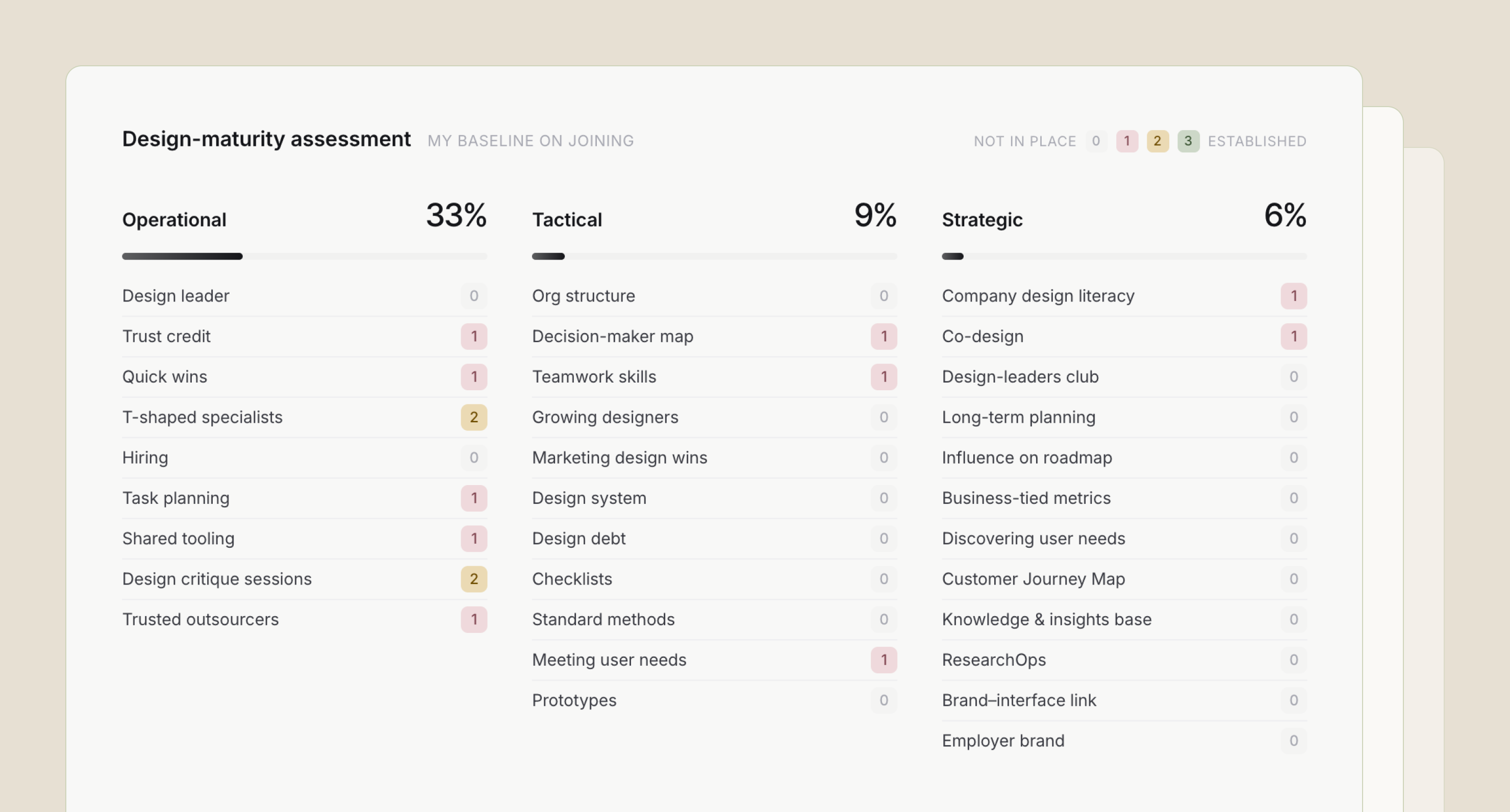Screen dimensions: 1510x812
Task: Click score badge for Trust credit
Action: point(473,337)
